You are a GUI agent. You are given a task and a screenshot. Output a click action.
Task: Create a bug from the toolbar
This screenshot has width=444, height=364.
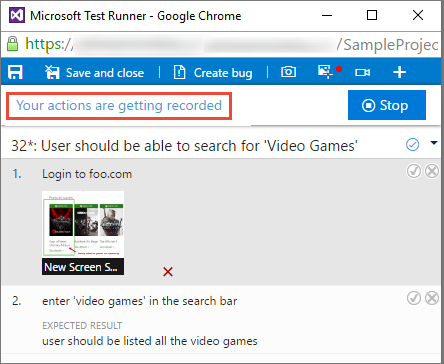pyautogui.click(x=213, y=73)
